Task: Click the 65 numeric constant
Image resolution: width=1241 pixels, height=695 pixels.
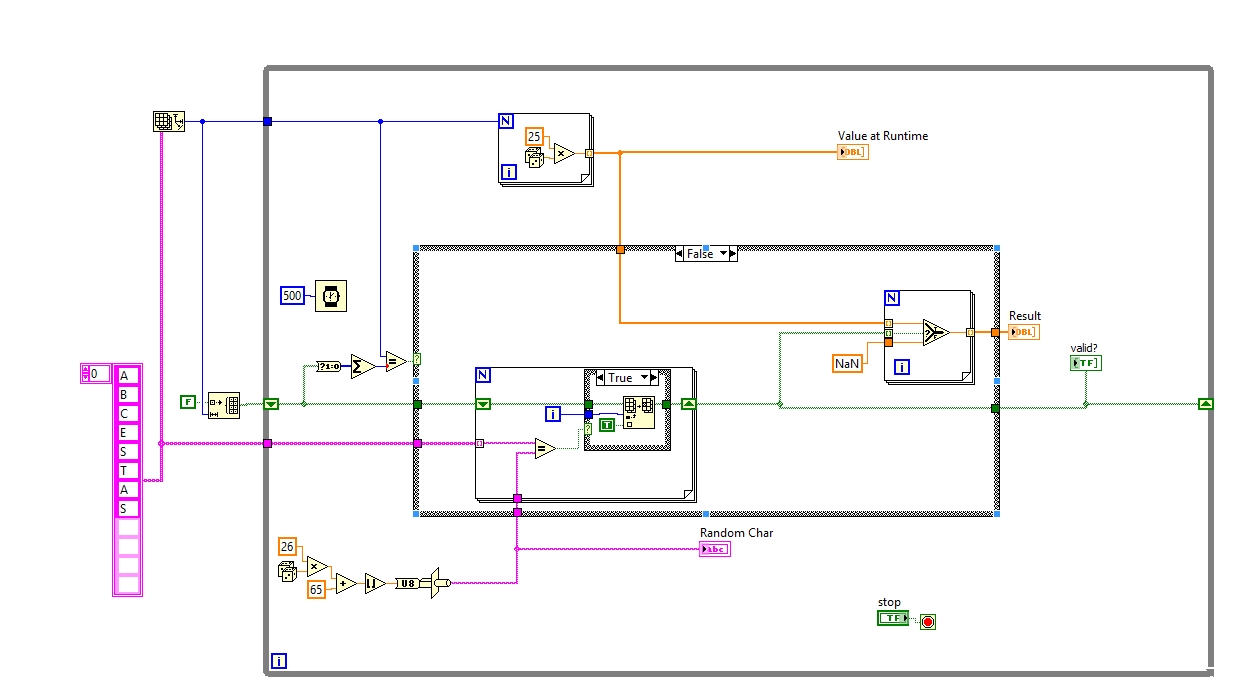Action: pos(317,589)
